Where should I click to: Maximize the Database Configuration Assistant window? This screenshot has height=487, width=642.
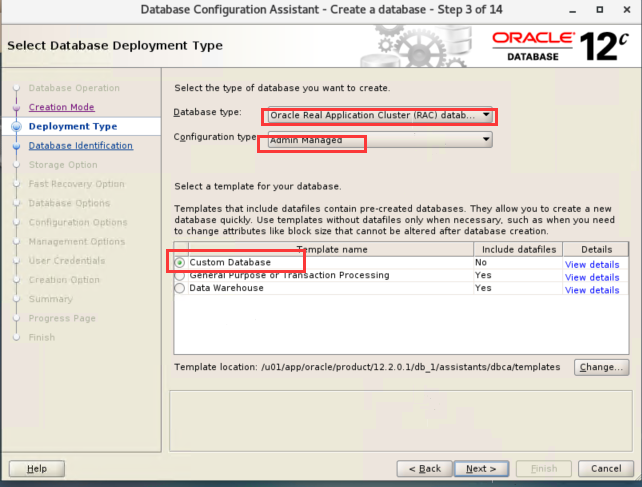[599, 9]
